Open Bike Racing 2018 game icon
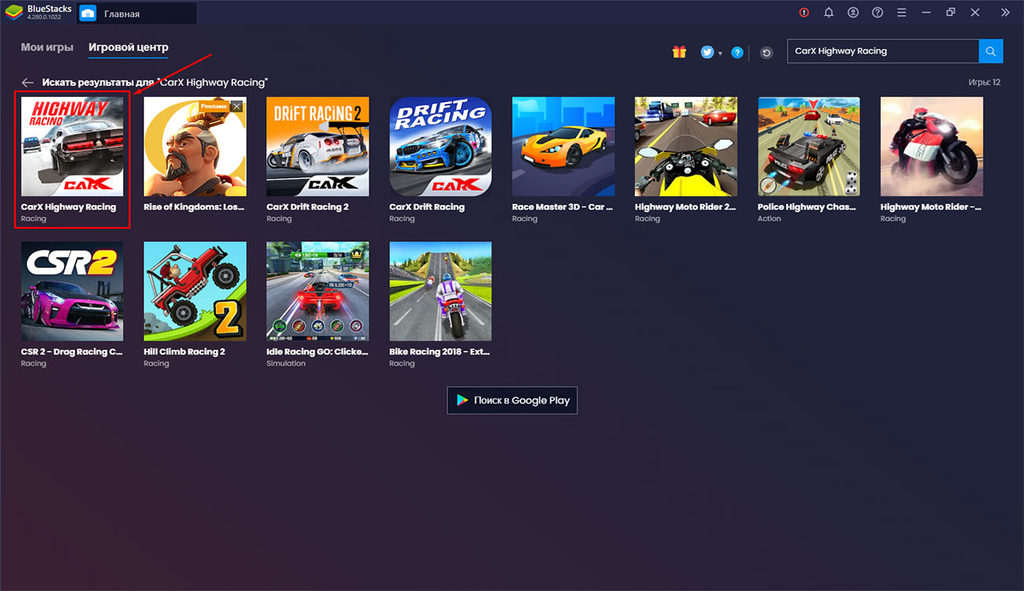This screenshot has height=591, width=1024. [440, 291]
